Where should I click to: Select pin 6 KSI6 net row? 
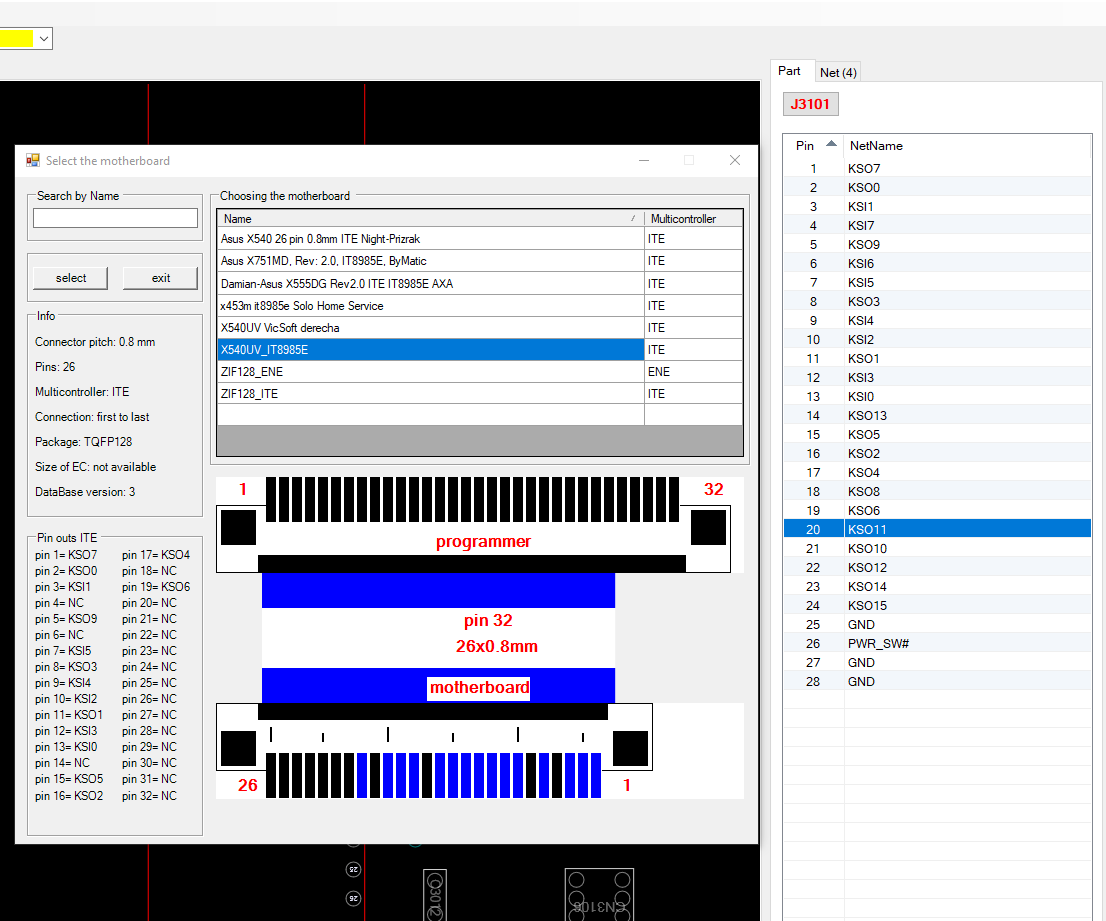[937, 264]
